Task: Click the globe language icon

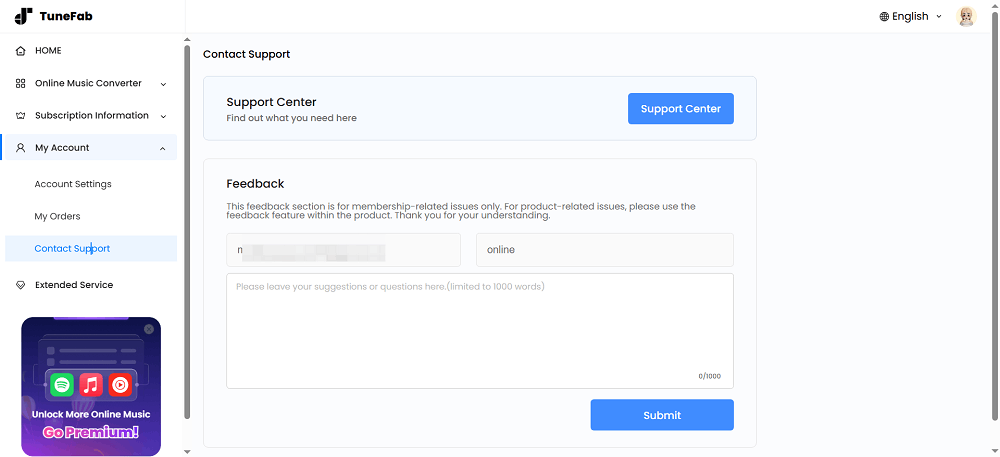Action: [x=884, y=17]
